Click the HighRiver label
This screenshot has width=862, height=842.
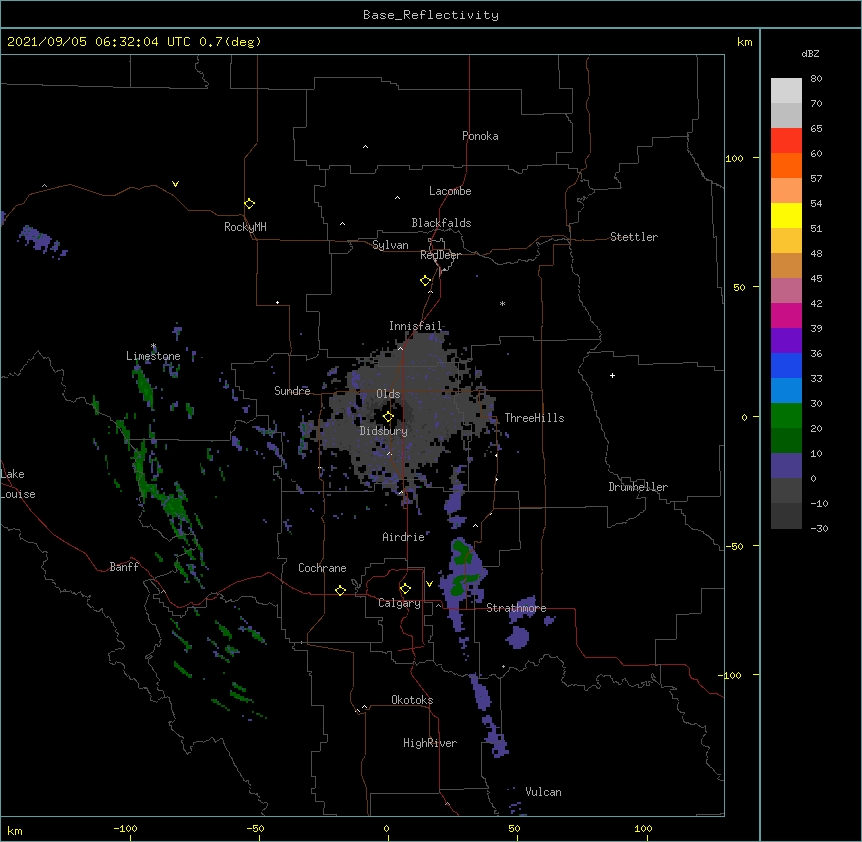(x=430, y=743)
